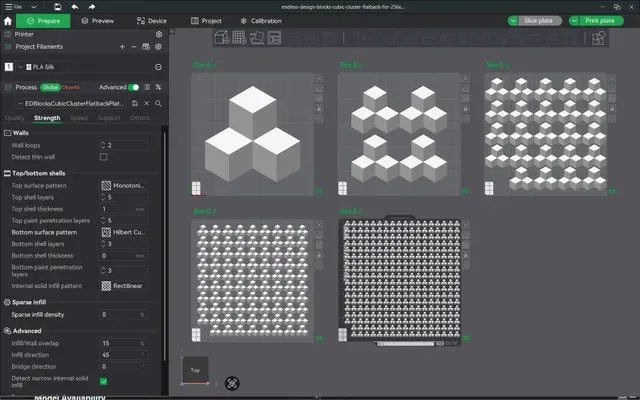
Task: Click the Add object cube icon
Action: coord(222,38)
